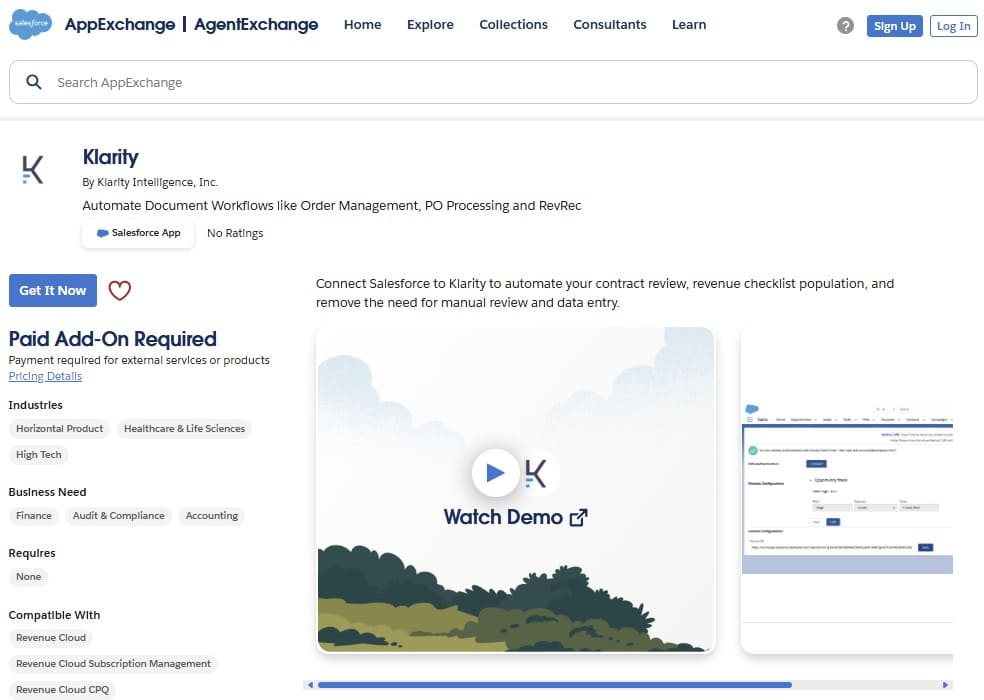
Task: Select the High Tech tag
Action: click(x=39, y=455)
